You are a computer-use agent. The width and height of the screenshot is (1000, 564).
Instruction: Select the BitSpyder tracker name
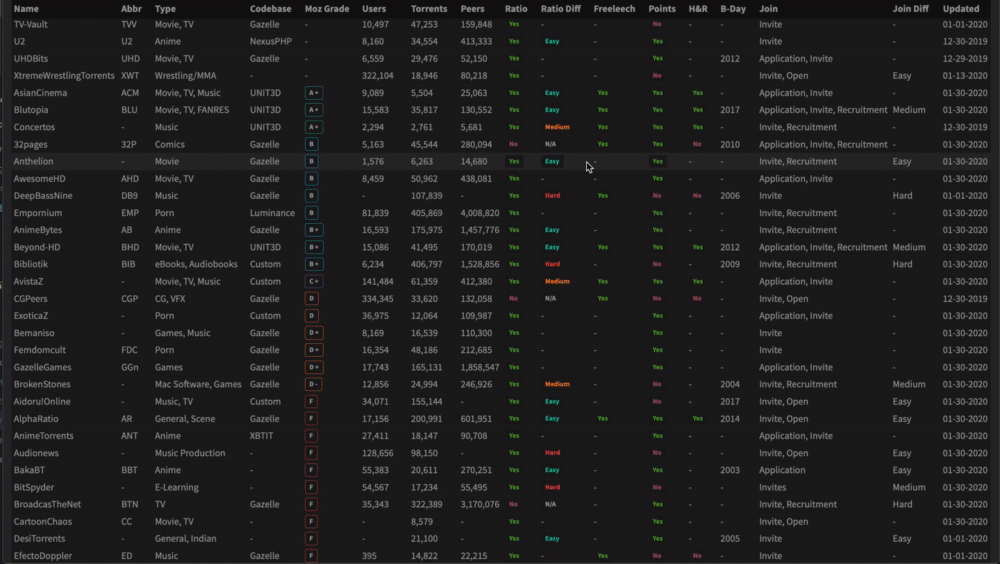[x=34, y=487]
